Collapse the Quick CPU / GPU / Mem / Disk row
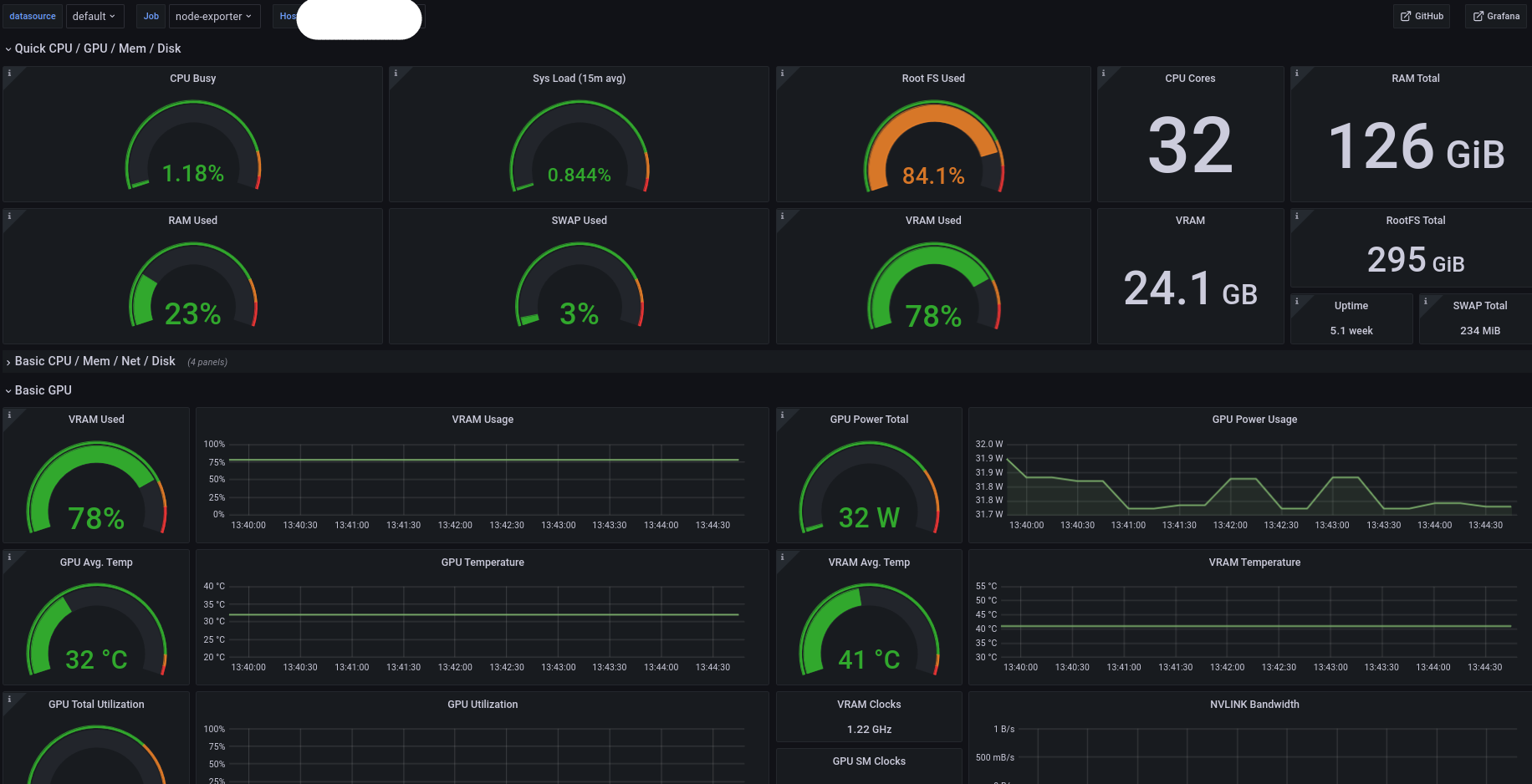 [92, 48]
